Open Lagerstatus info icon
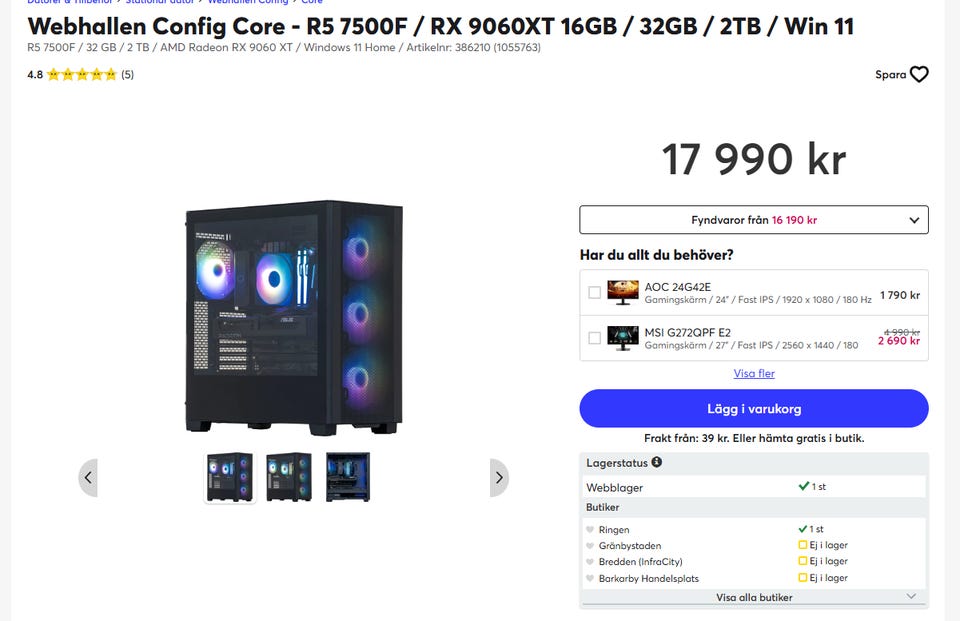The image size is (960, 621). pyautogui.click(x=656, y=462)
